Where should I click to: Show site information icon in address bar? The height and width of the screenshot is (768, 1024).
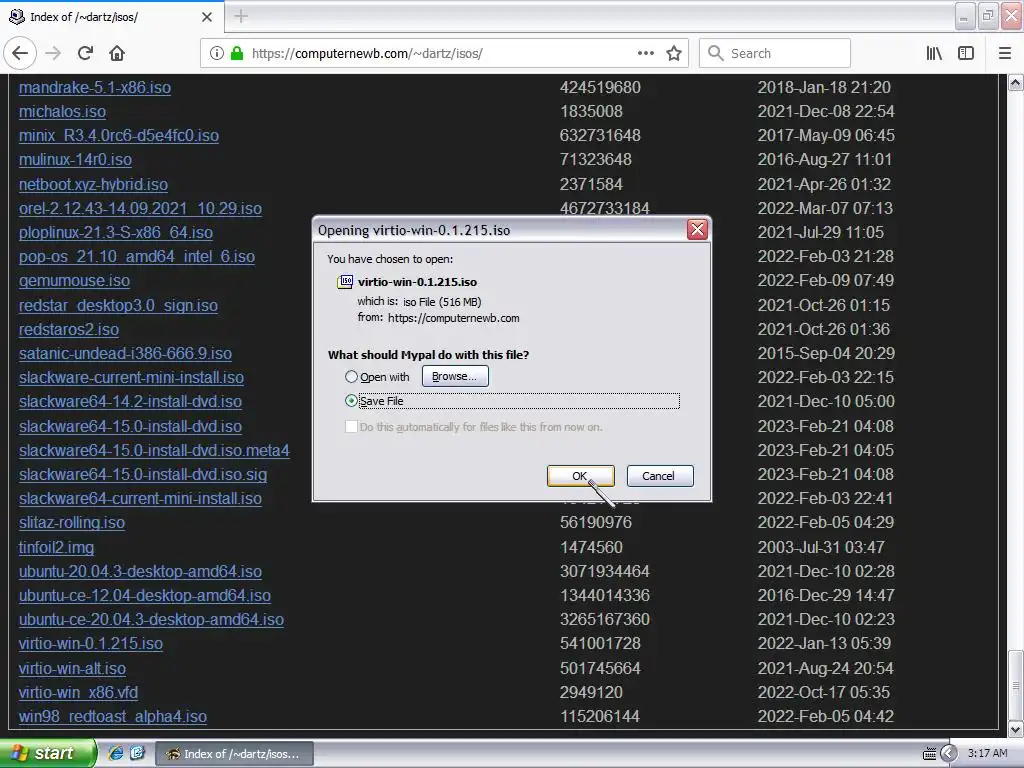[217, 53]
